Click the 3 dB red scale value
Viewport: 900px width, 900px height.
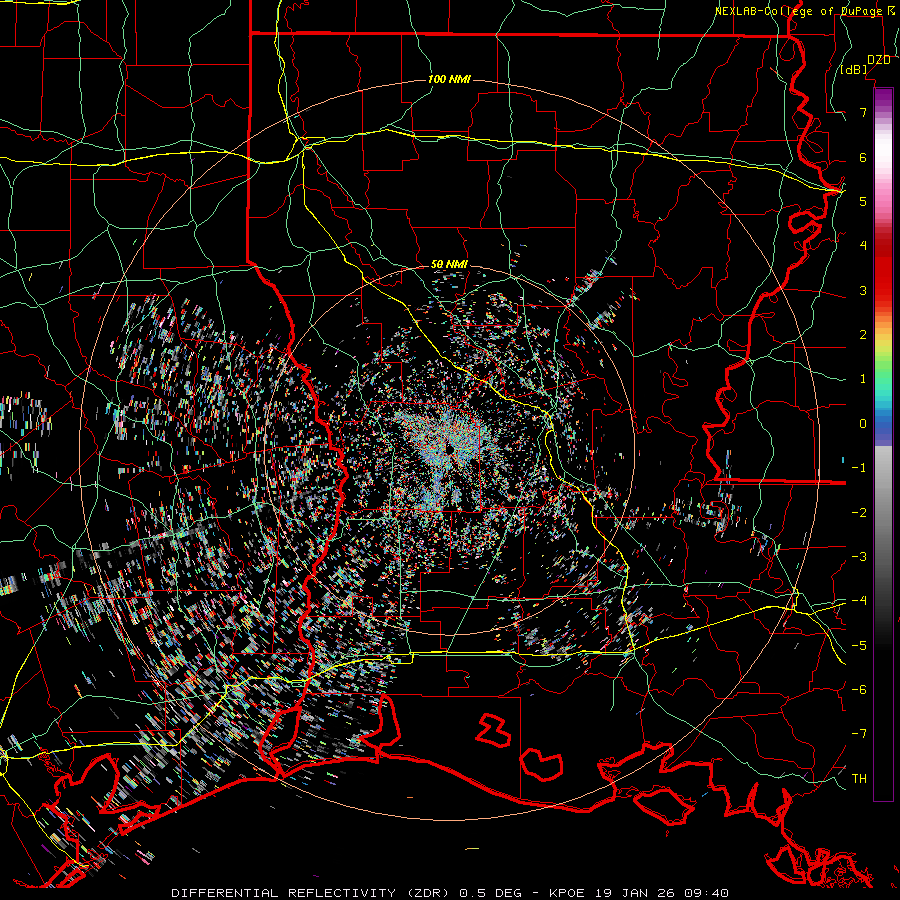863,290
